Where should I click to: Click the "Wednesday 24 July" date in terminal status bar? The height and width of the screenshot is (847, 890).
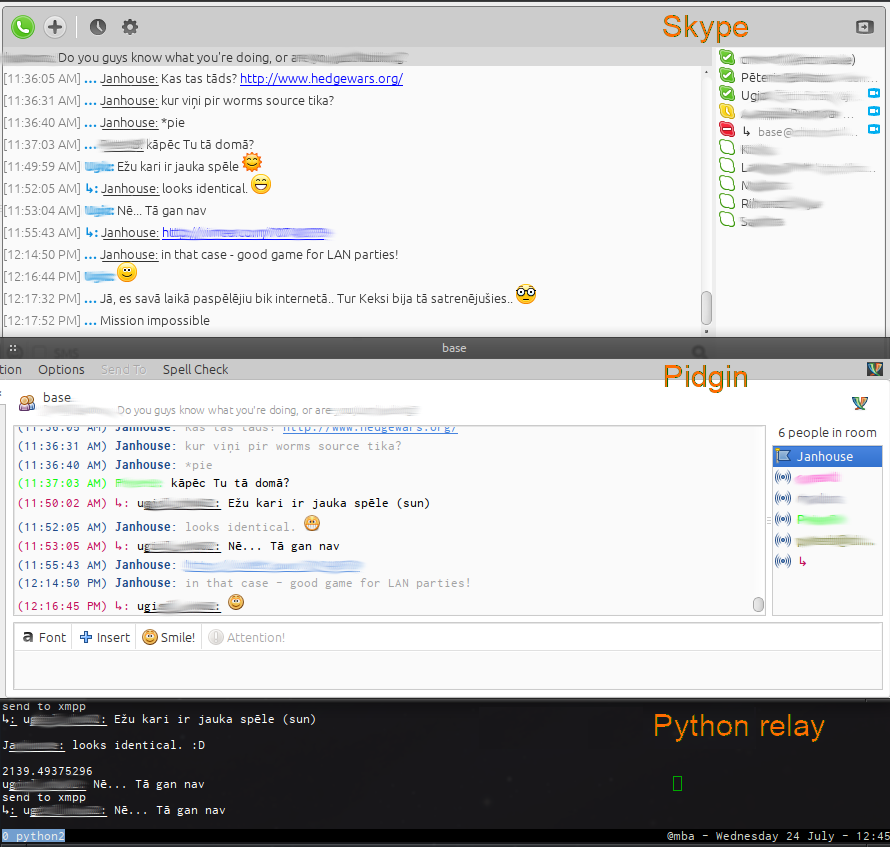click(775, 836)
